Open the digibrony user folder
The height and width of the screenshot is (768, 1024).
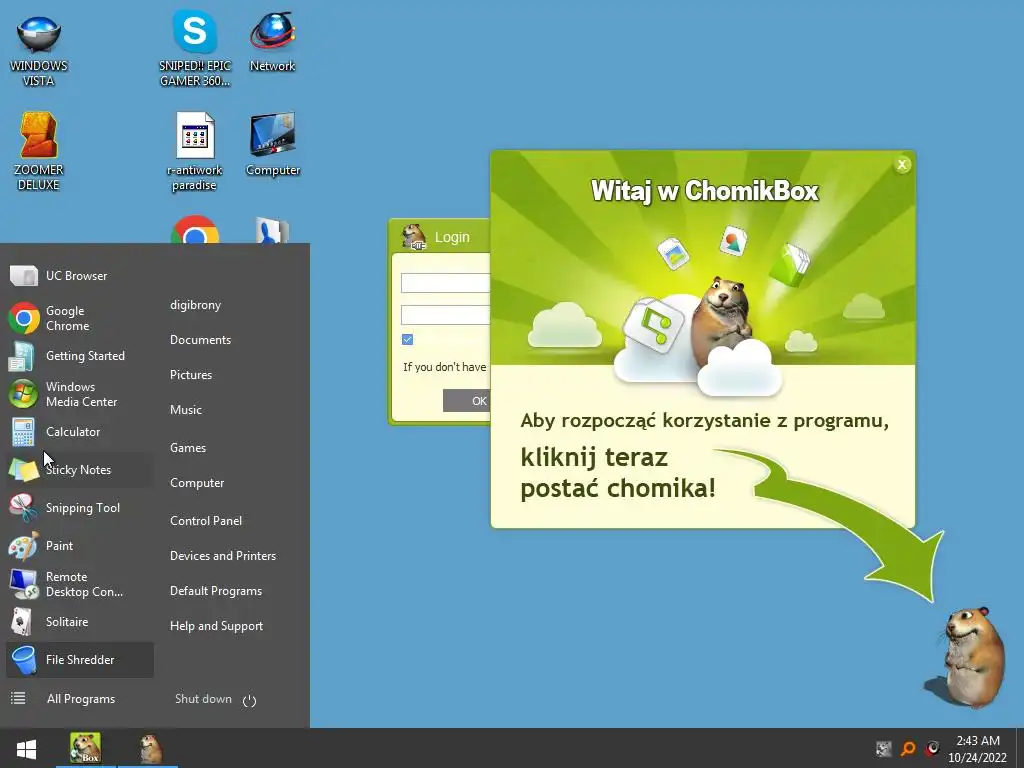click(195, 305)
